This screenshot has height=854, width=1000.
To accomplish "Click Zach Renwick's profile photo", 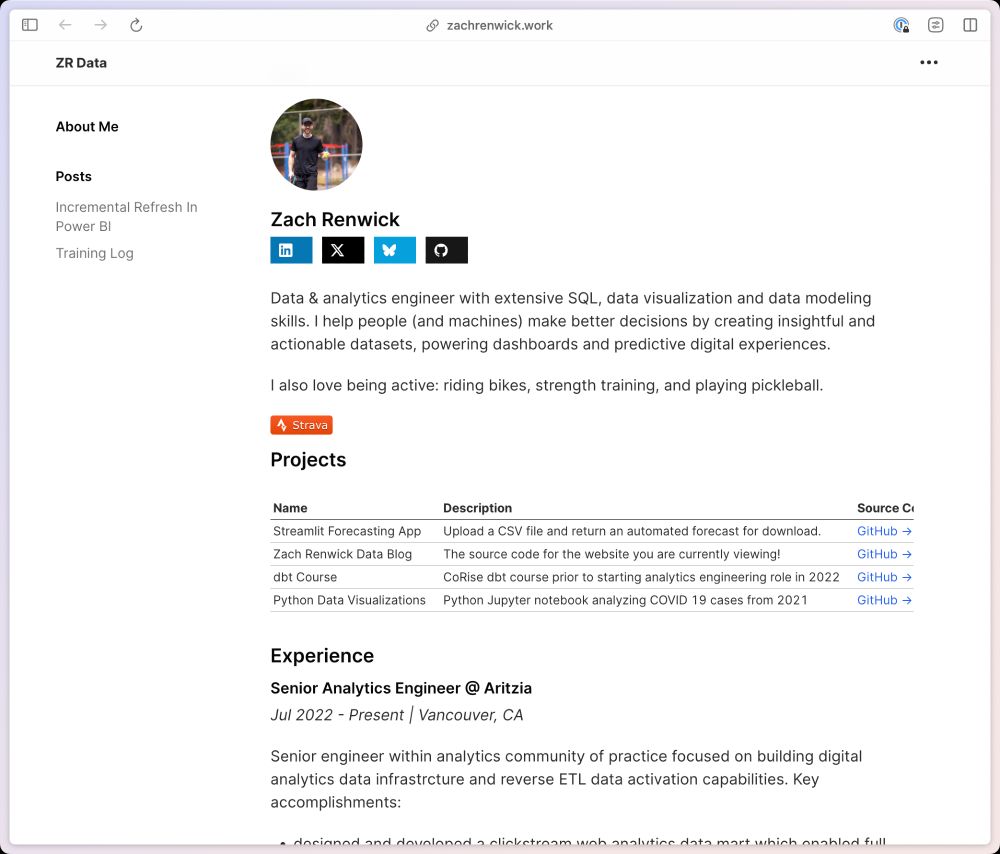I will coord(316,144).
